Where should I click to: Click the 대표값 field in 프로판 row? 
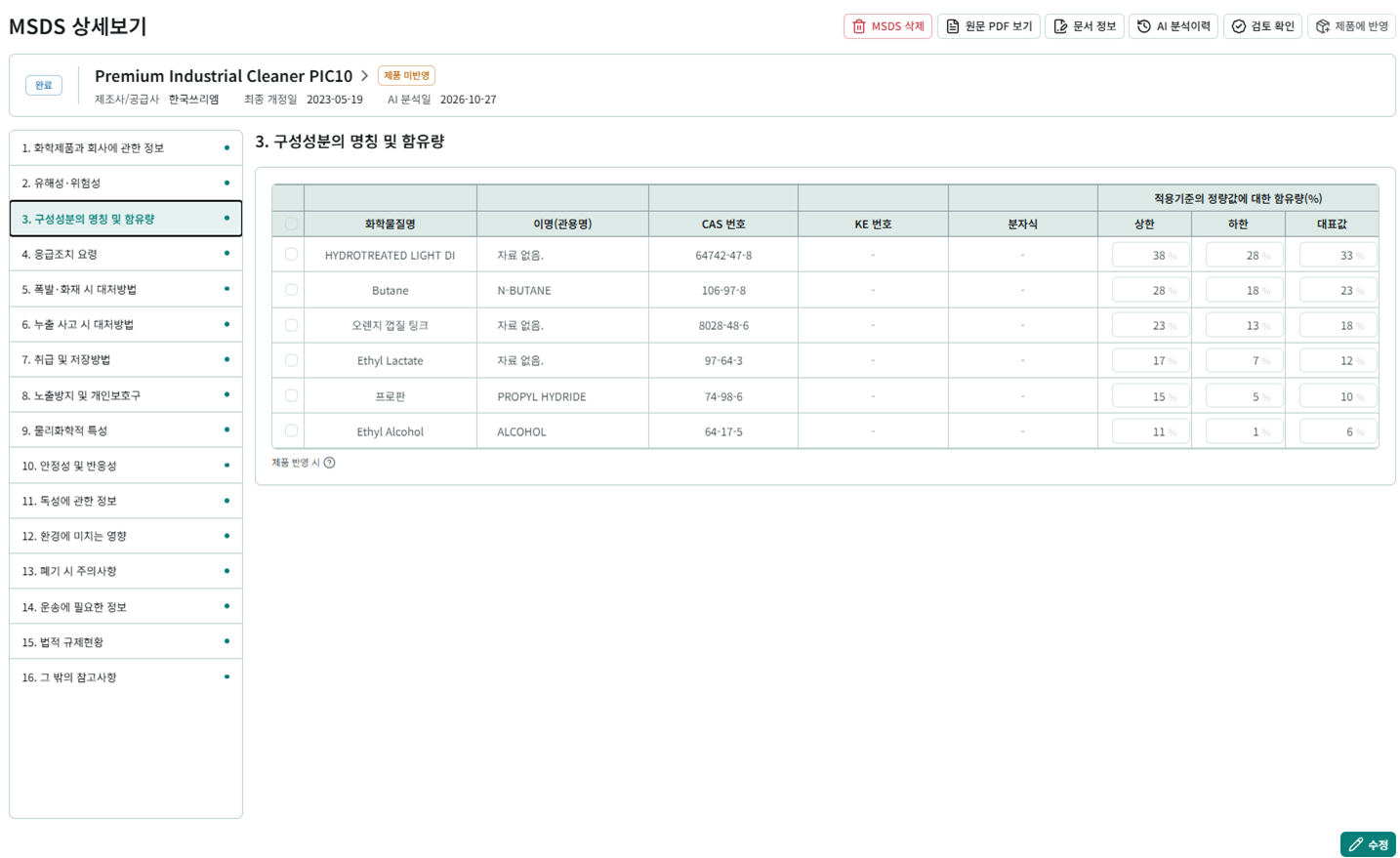click(1338, 396)
